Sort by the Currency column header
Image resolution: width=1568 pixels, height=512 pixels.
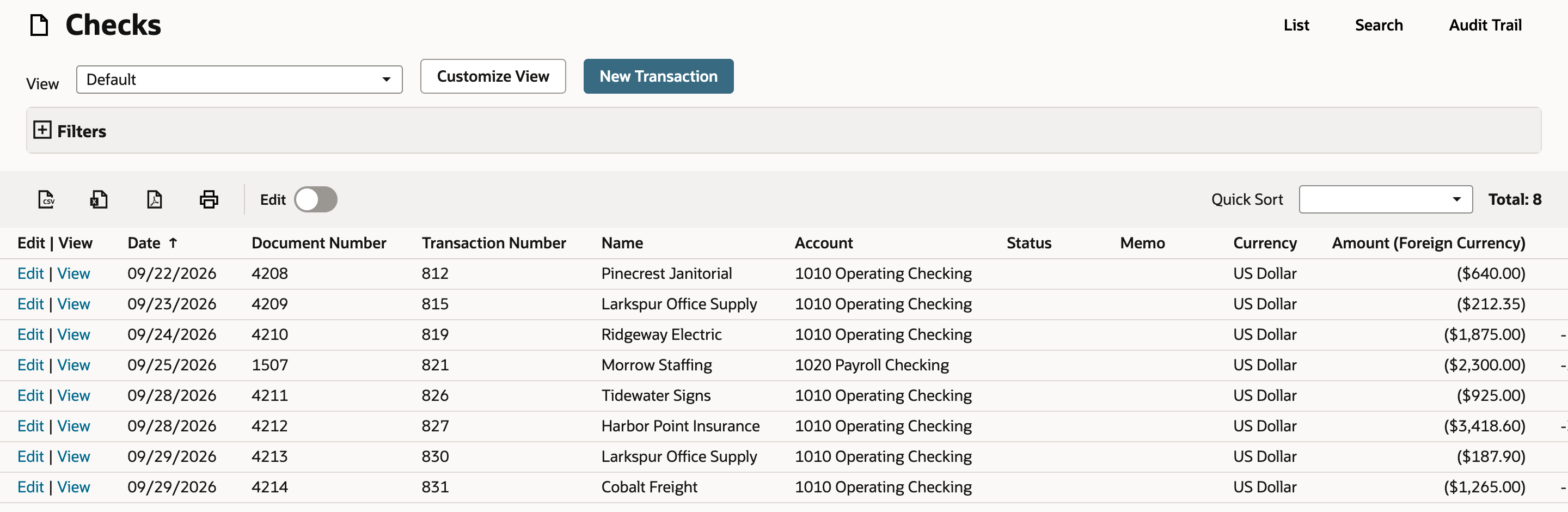tap(1265, 243)
